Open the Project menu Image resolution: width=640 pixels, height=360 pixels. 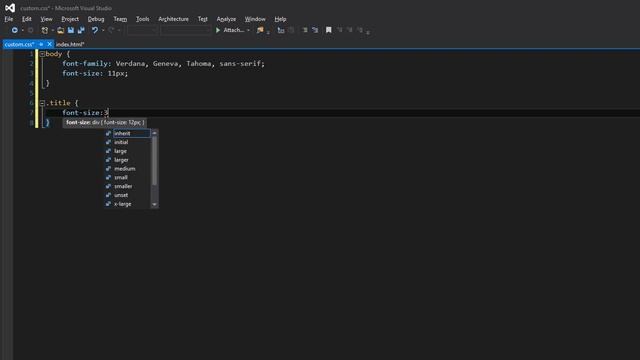point(70,19)
